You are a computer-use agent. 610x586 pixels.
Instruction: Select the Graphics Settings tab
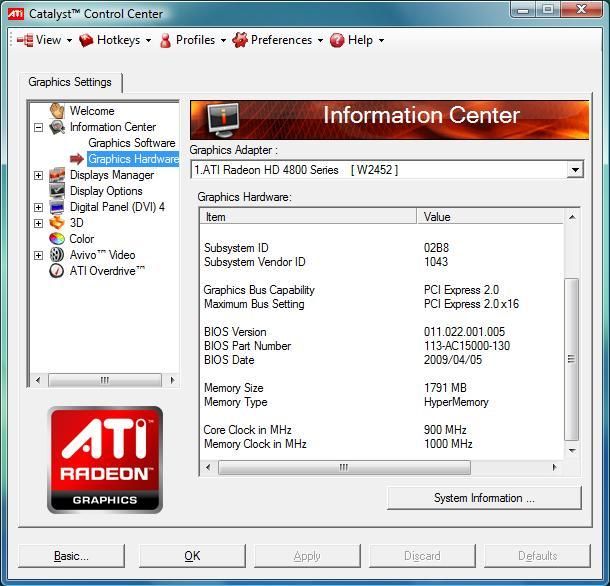(x=70, y=82)
